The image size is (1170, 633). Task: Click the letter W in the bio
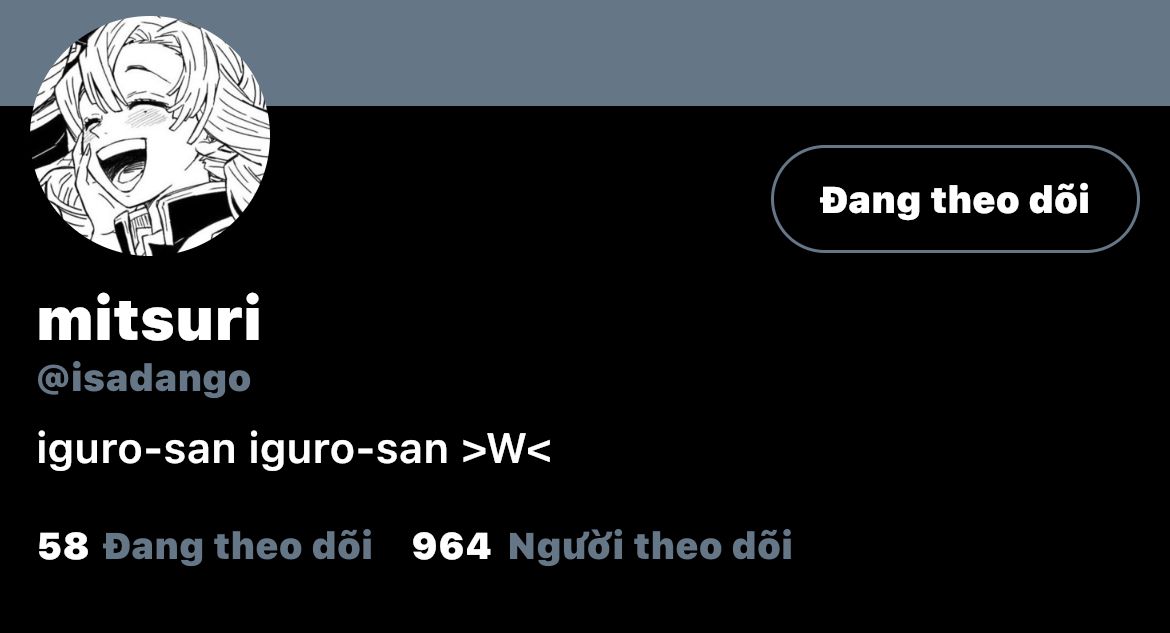tap(507, 449)
